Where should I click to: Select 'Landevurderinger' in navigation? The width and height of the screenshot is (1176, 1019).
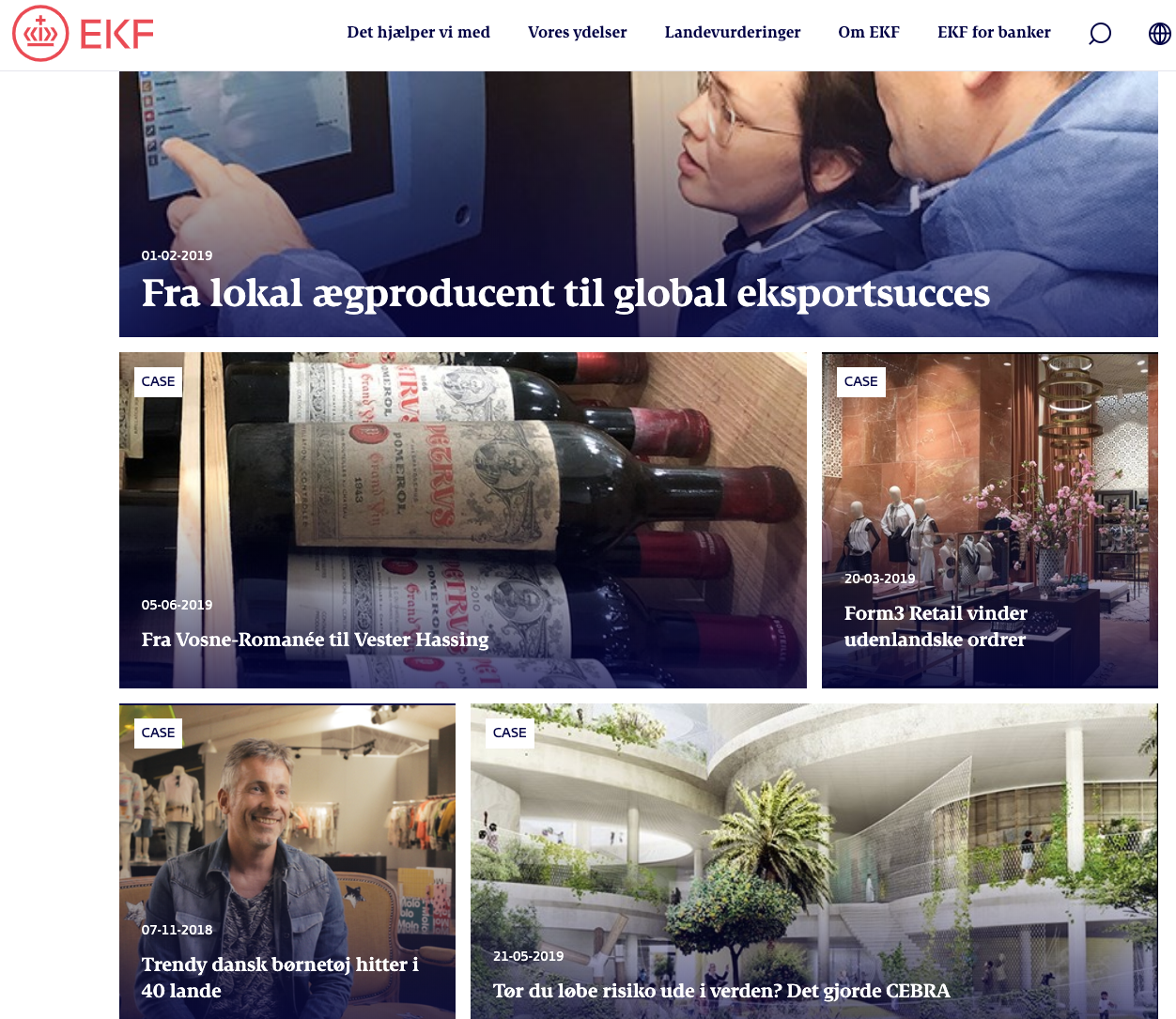pyautogui.click(x=733, y=33)
